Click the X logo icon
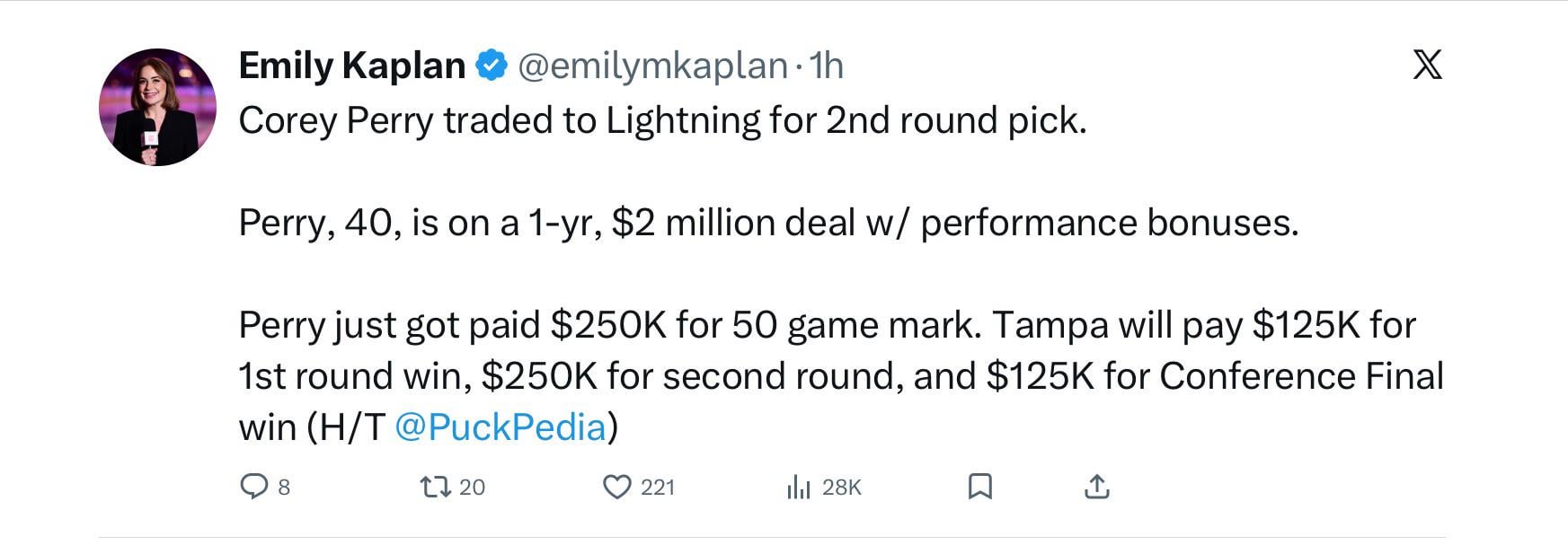1568x554 pixels. click(1427, 65)
